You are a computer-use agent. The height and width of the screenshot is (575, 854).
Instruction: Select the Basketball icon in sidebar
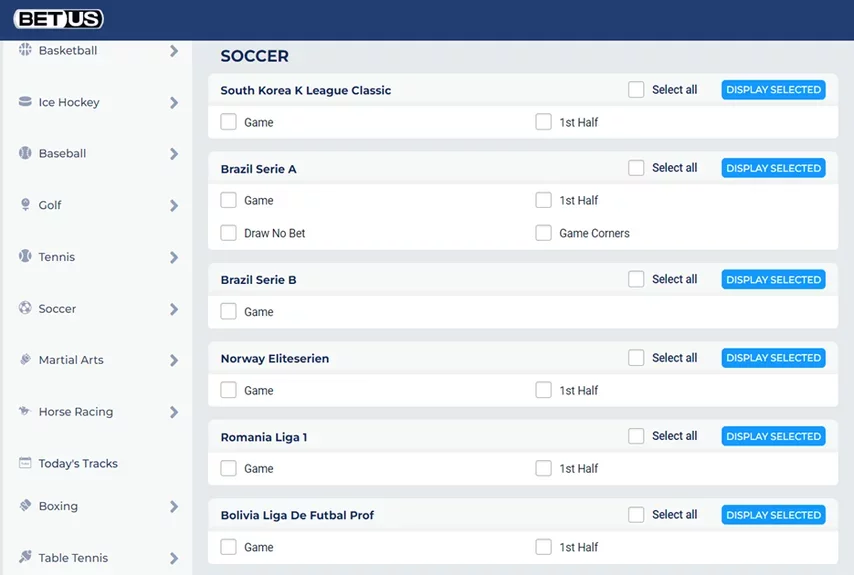click(x=25, y=50)
